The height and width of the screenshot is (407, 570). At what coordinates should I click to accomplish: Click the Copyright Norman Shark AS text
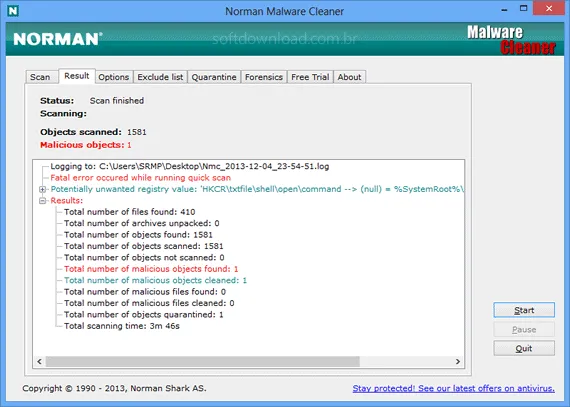tap(114, 388)
